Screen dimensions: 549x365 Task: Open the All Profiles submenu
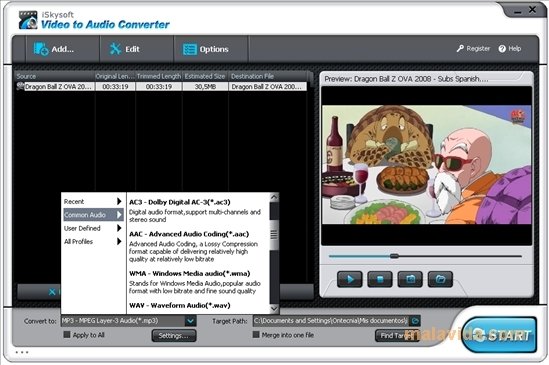(93, 241)
